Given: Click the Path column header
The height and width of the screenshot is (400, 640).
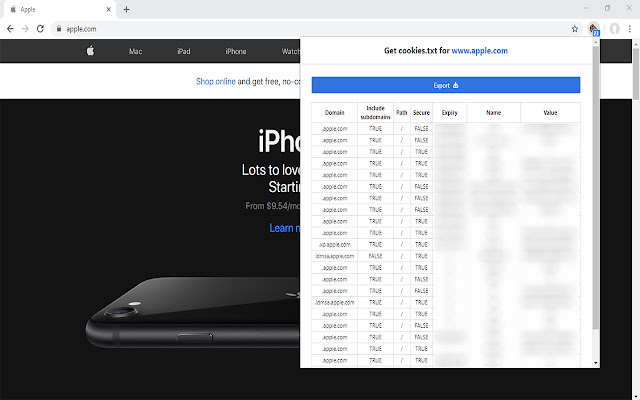Looking at the screenshot, I should 402,113.
